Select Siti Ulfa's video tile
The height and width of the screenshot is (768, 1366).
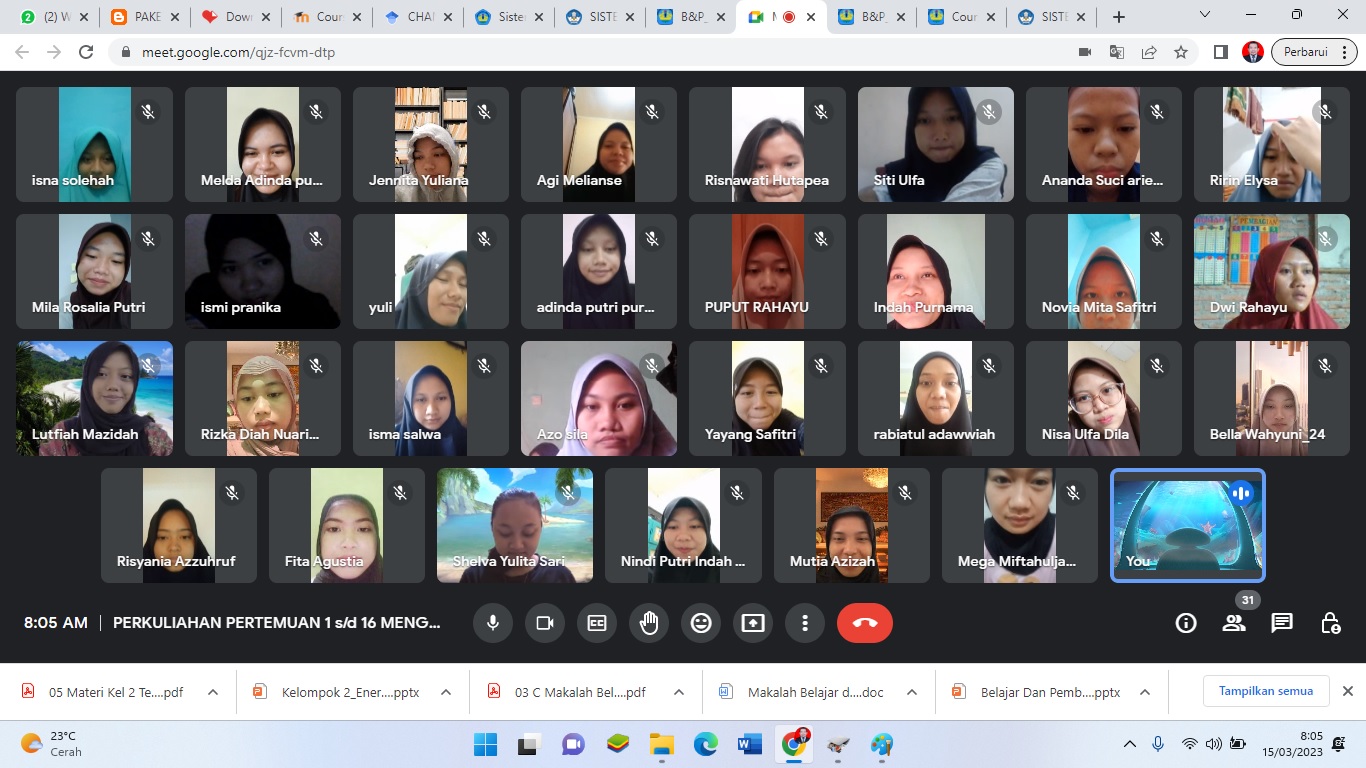tap(935, 144)
